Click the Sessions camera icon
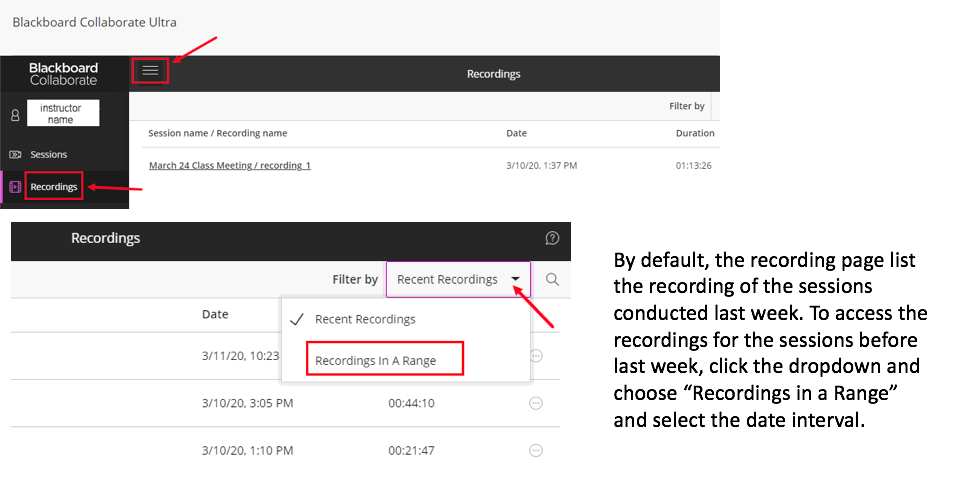Viewport: 959px width, 484px height. (x=15, y=155)
